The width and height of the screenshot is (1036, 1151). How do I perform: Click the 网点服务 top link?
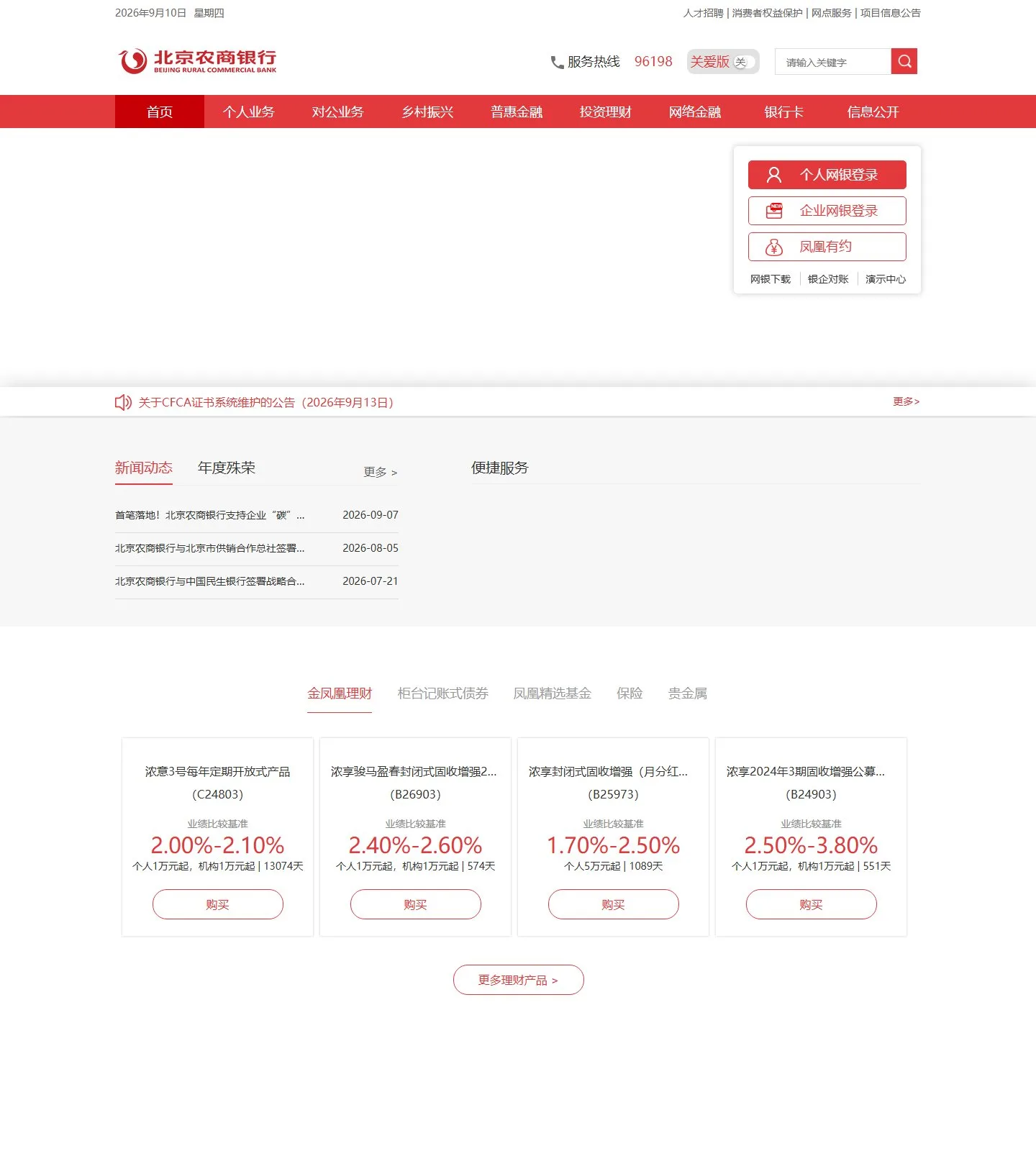[x=831, y=13]
